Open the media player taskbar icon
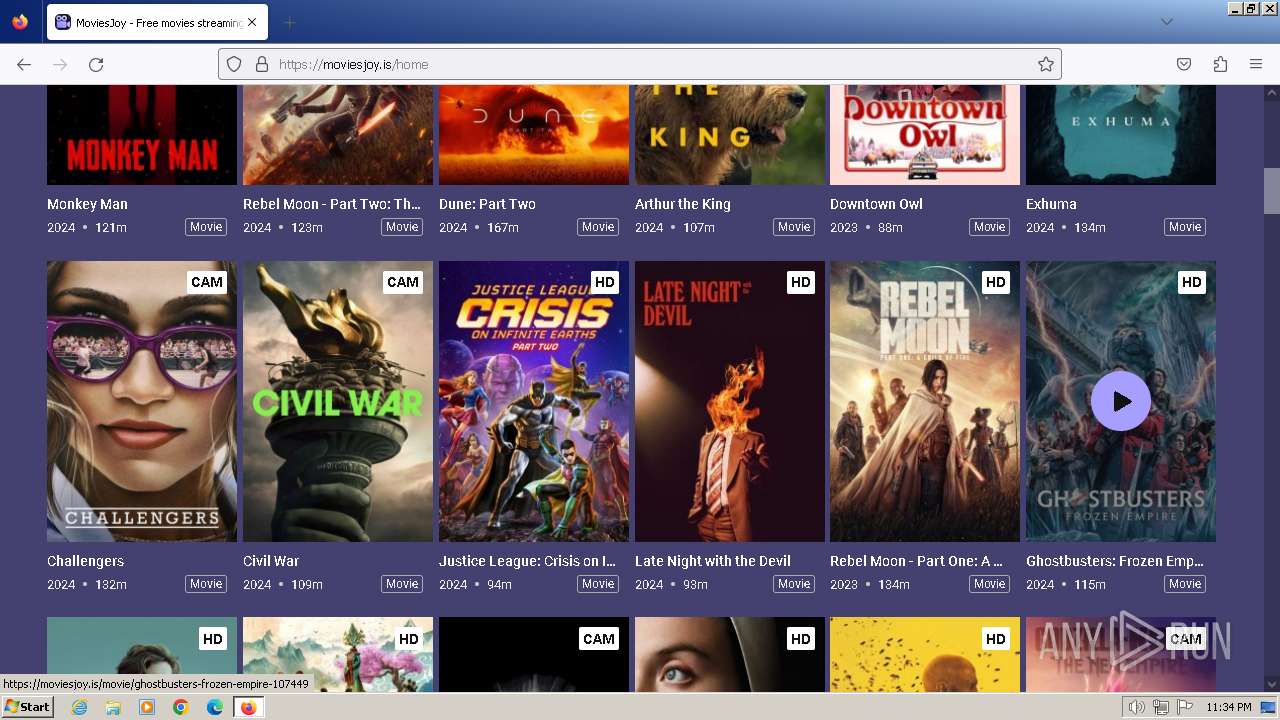The image size is (1280, 720). point(147,707)
